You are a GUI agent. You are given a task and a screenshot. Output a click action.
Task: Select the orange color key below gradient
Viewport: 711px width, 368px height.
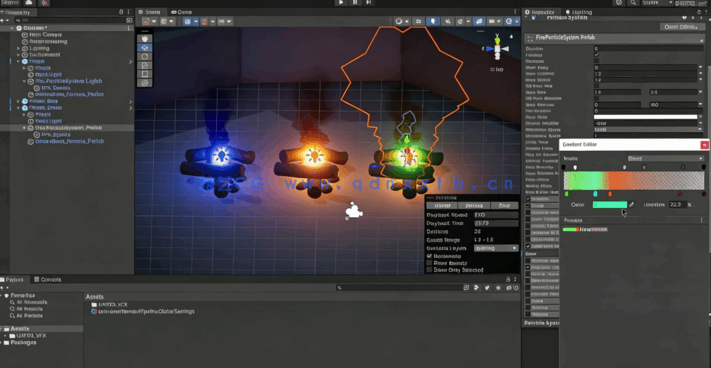[x=610, y=194]
